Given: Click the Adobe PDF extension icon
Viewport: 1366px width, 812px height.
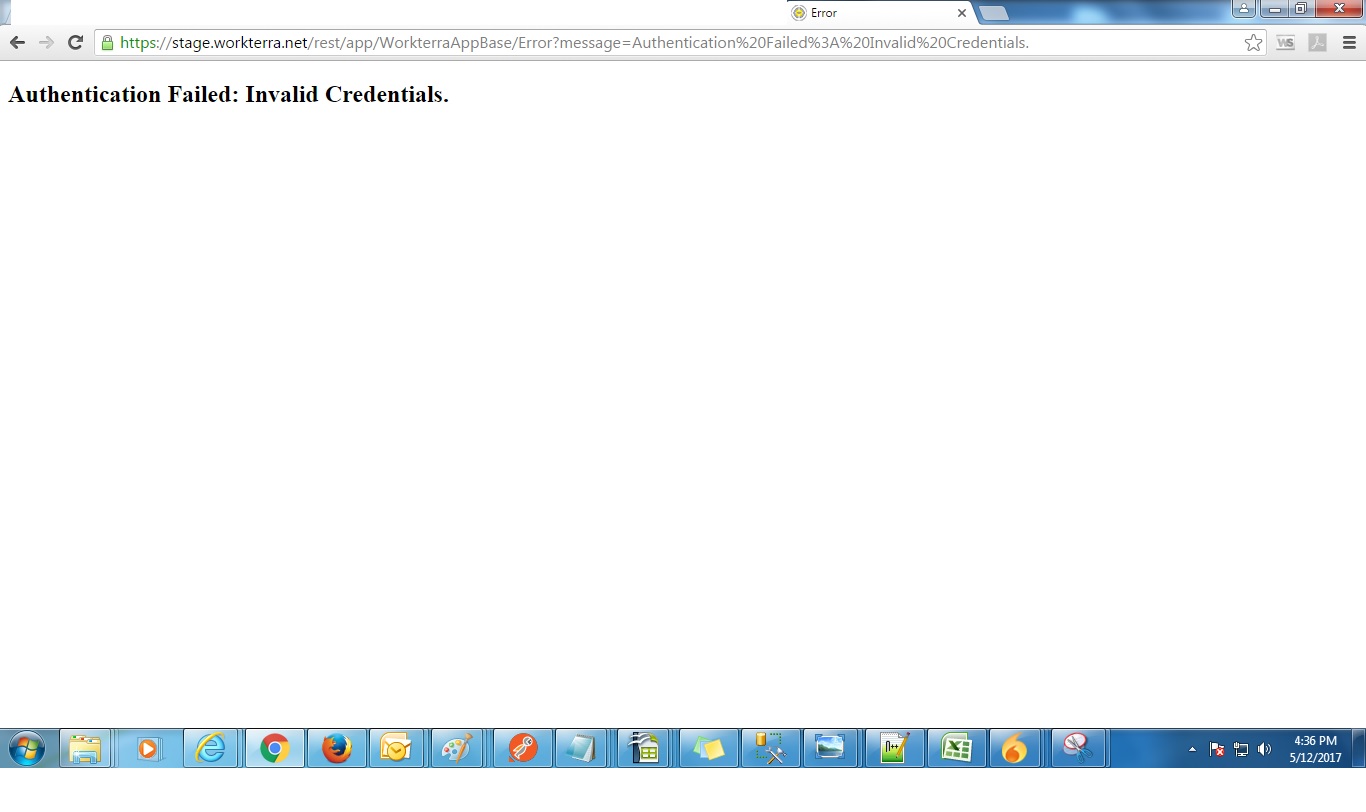Looking at the screenshot, I should point(1318,43).
